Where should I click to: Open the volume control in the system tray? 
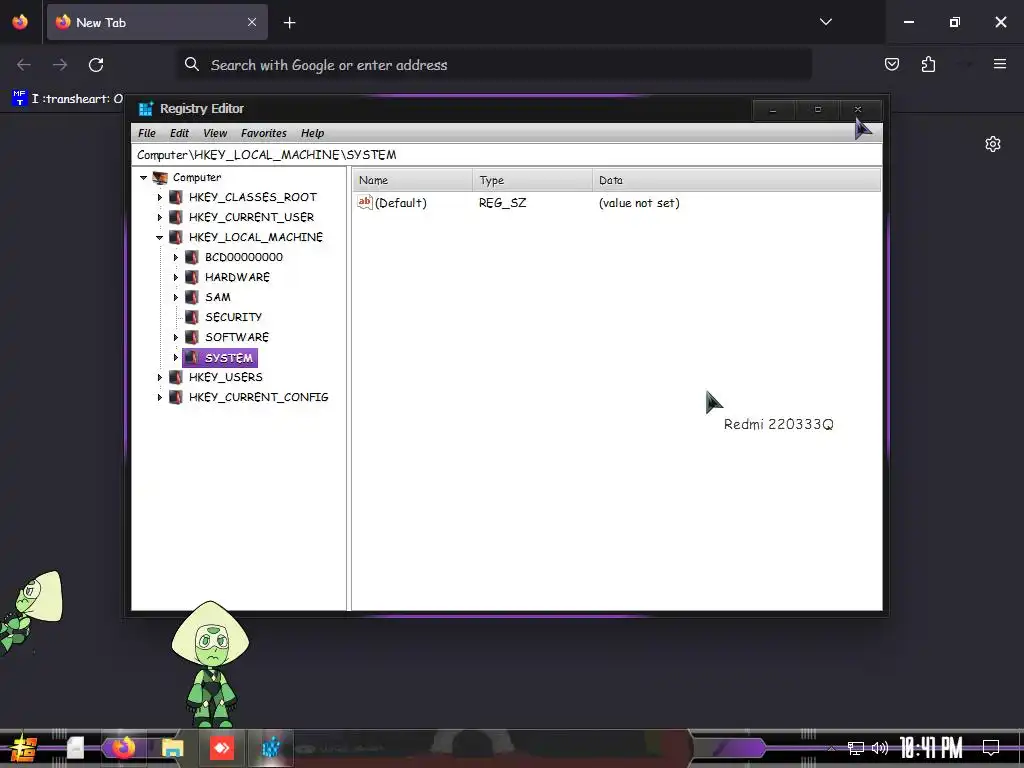(x=880, y=748)
